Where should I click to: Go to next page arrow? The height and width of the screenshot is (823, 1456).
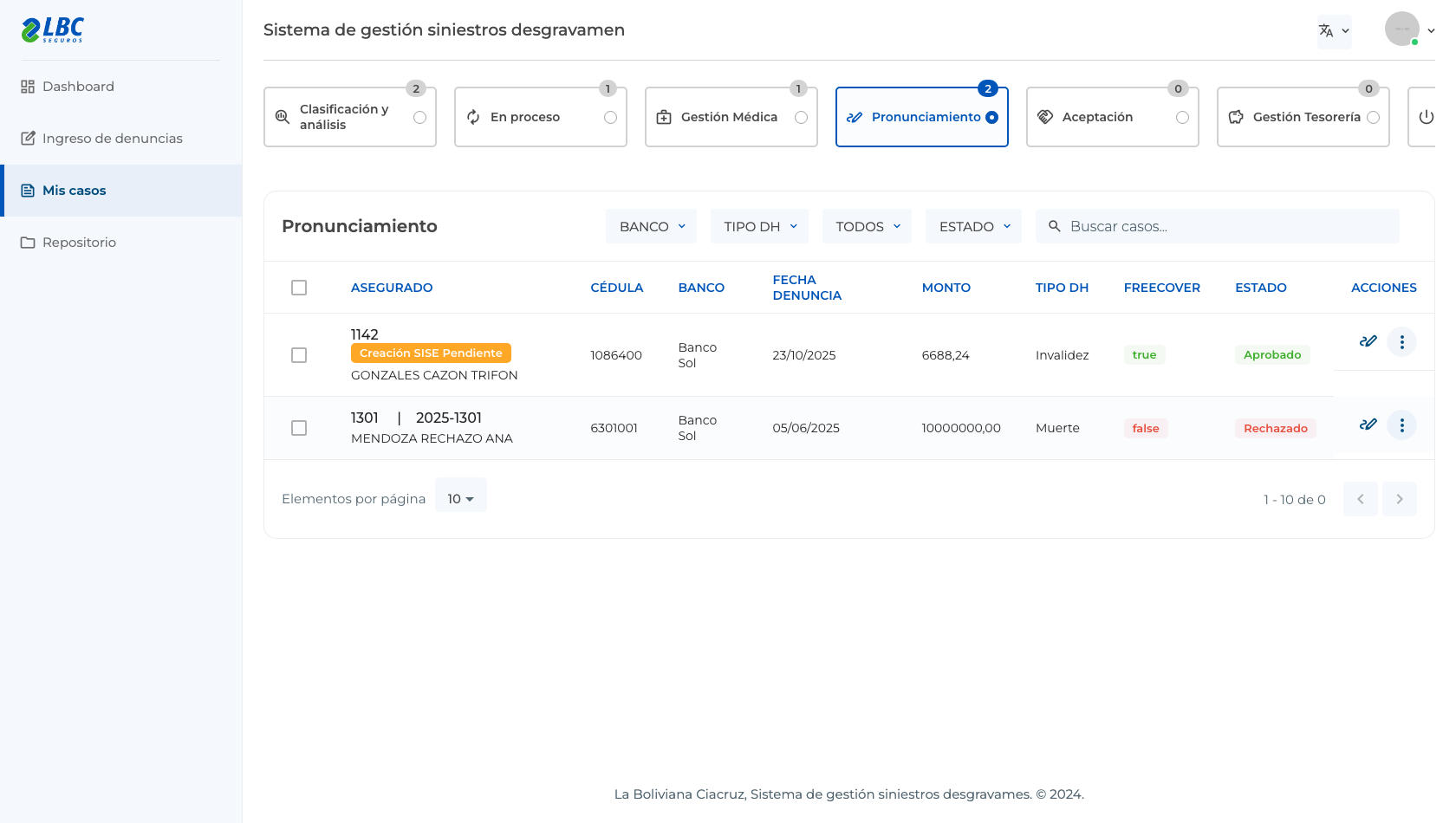coord(1399,499)
